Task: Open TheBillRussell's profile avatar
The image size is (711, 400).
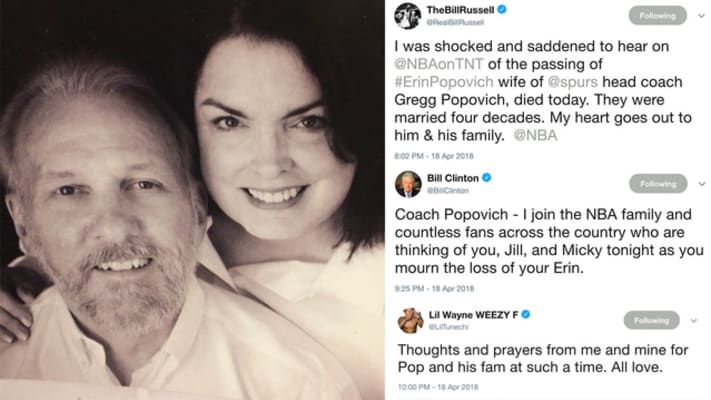Action: tap(407, 16)
